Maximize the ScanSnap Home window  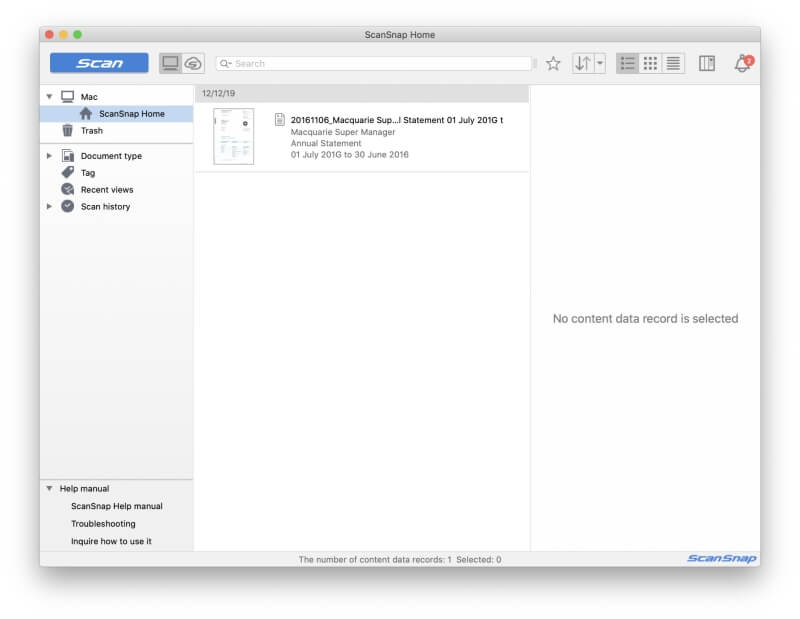pos(78,34)
